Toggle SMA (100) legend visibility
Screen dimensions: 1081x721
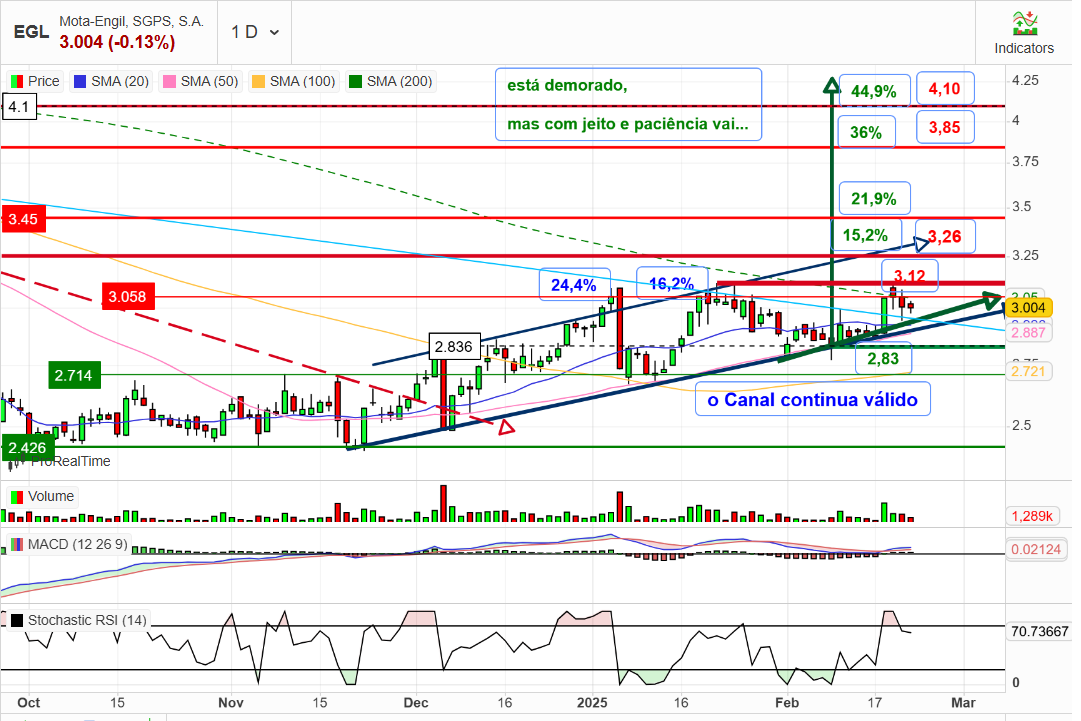coord(293,81)
